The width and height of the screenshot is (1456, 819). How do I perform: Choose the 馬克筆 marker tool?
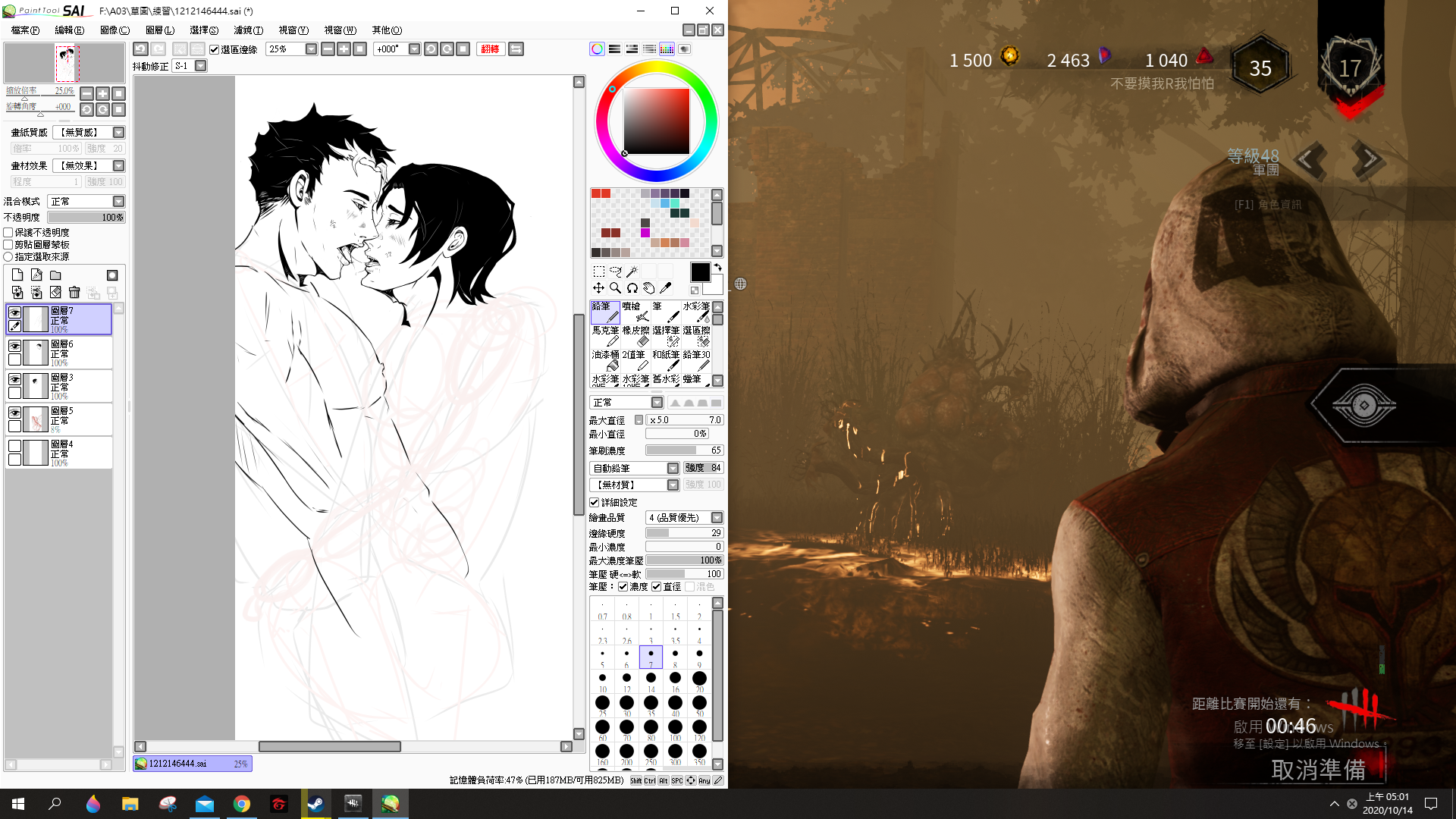(605, 337)
